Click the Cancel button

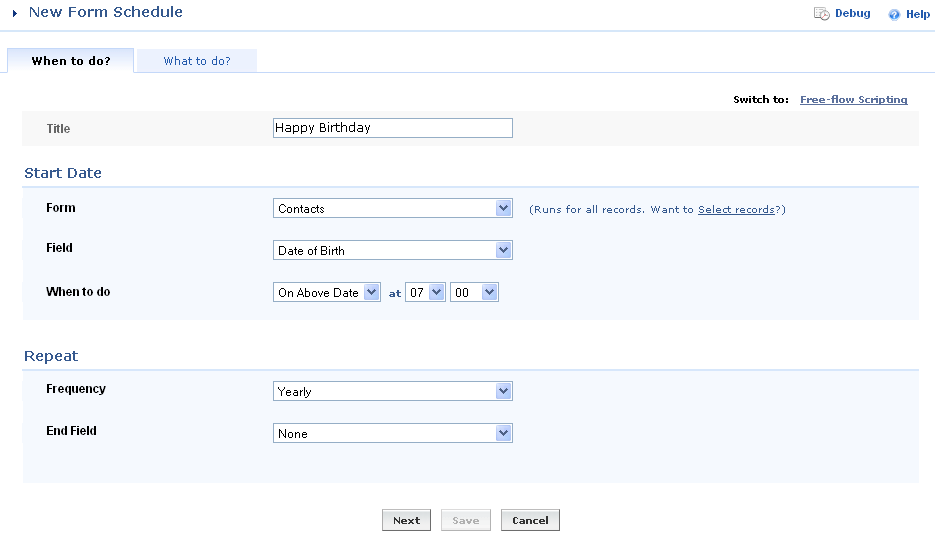tap(530, 520)
